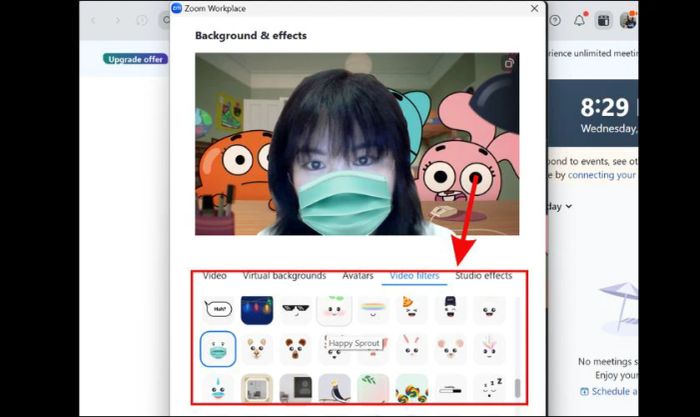Click the rotate camera icon on preview
The height and width of the screenshot is (417, 700).
509,63
